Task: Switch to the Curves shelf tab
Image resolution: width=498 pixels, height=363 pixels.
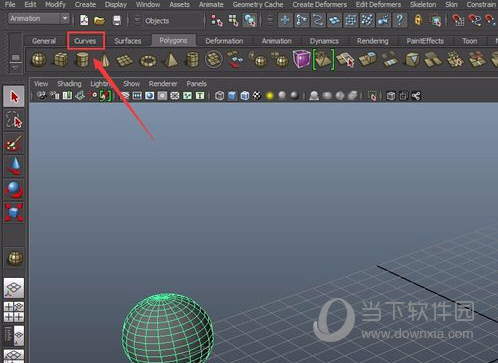Action: [85, 41]
